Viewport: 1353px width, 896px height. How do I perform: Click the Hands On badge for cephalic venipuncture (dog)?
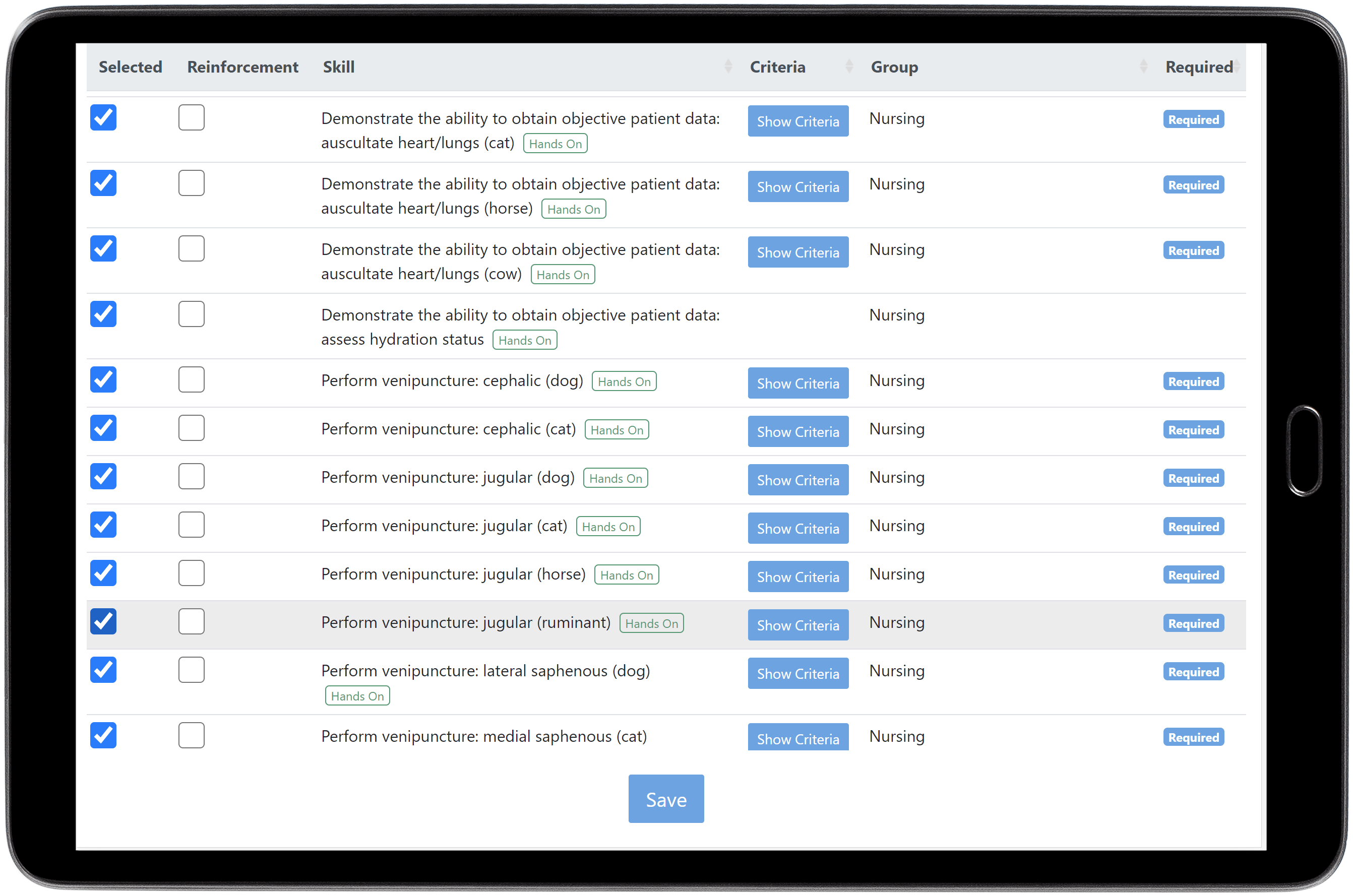(624, 381)
